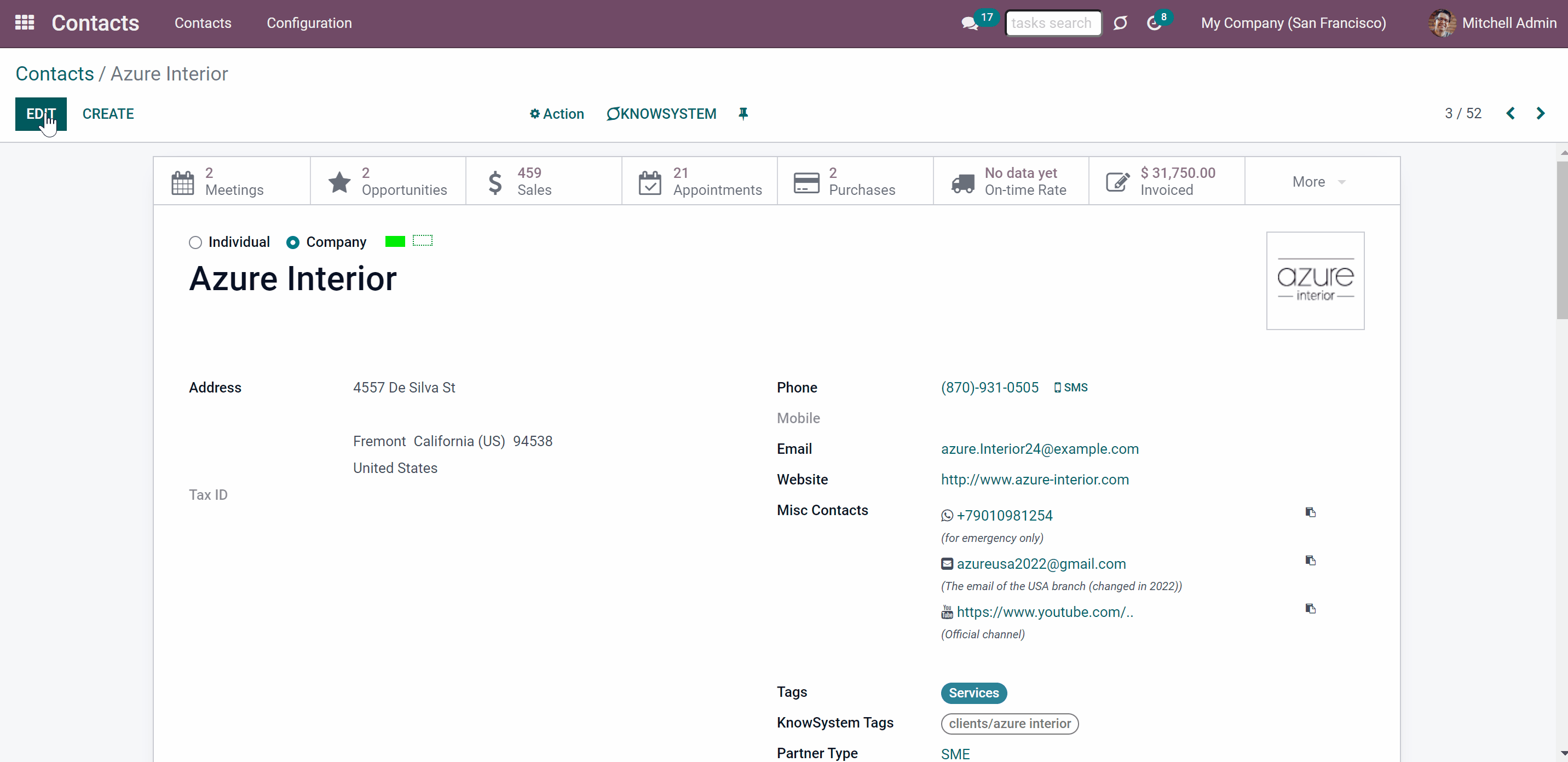The image size is (1568, 762).
Task: Click the dotted-outline color swatch
Action: (x=423, y=241)
